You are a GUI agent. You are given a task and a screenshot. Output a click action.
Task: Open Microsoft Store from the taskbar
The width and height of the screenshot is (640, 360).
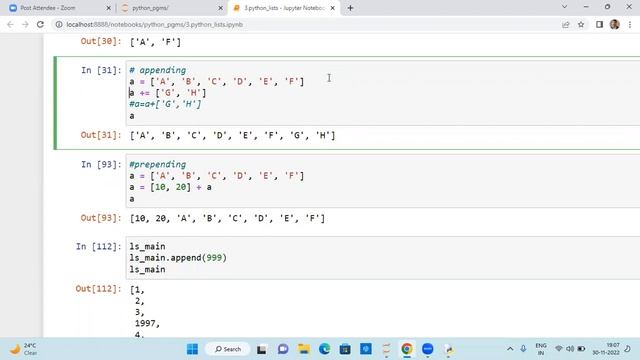345,349
